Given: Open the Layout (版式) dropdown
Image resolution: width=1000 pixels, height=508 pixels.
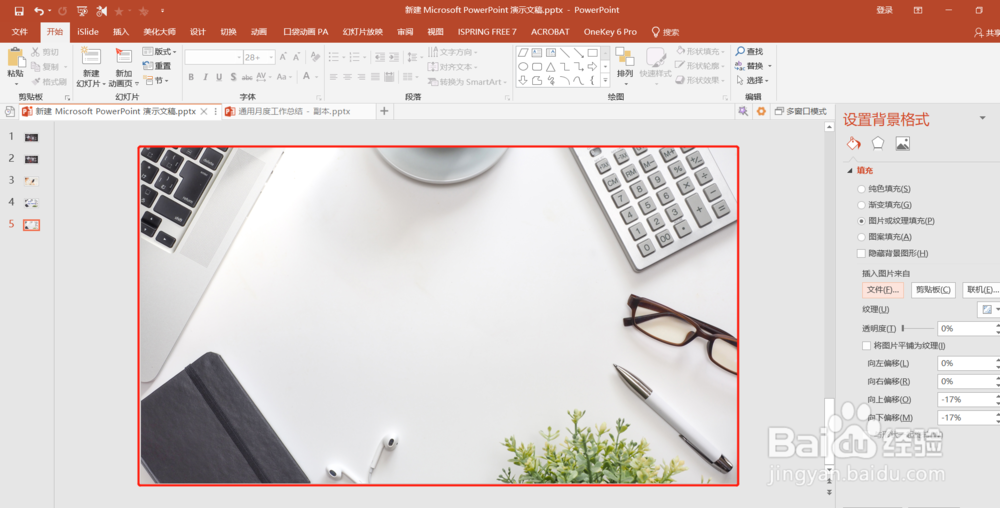Looking at the screenshot, I should click(x=159, y=51).
